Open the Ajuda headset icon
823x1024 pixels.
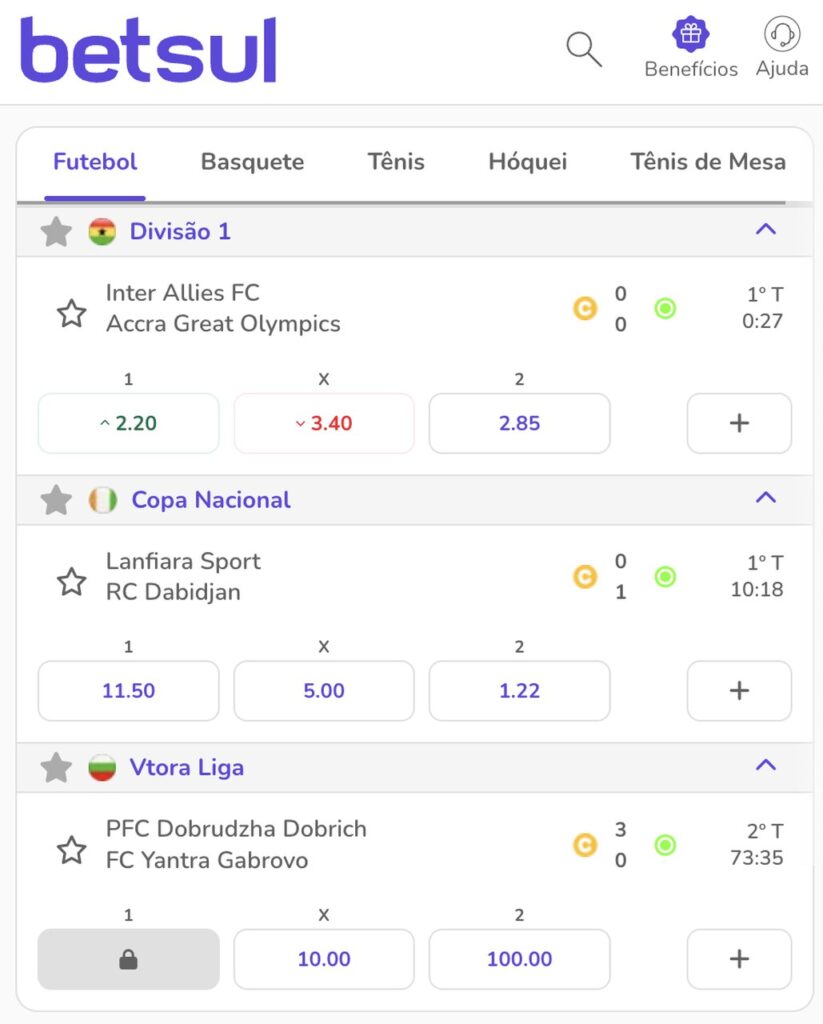pos(782,33)
